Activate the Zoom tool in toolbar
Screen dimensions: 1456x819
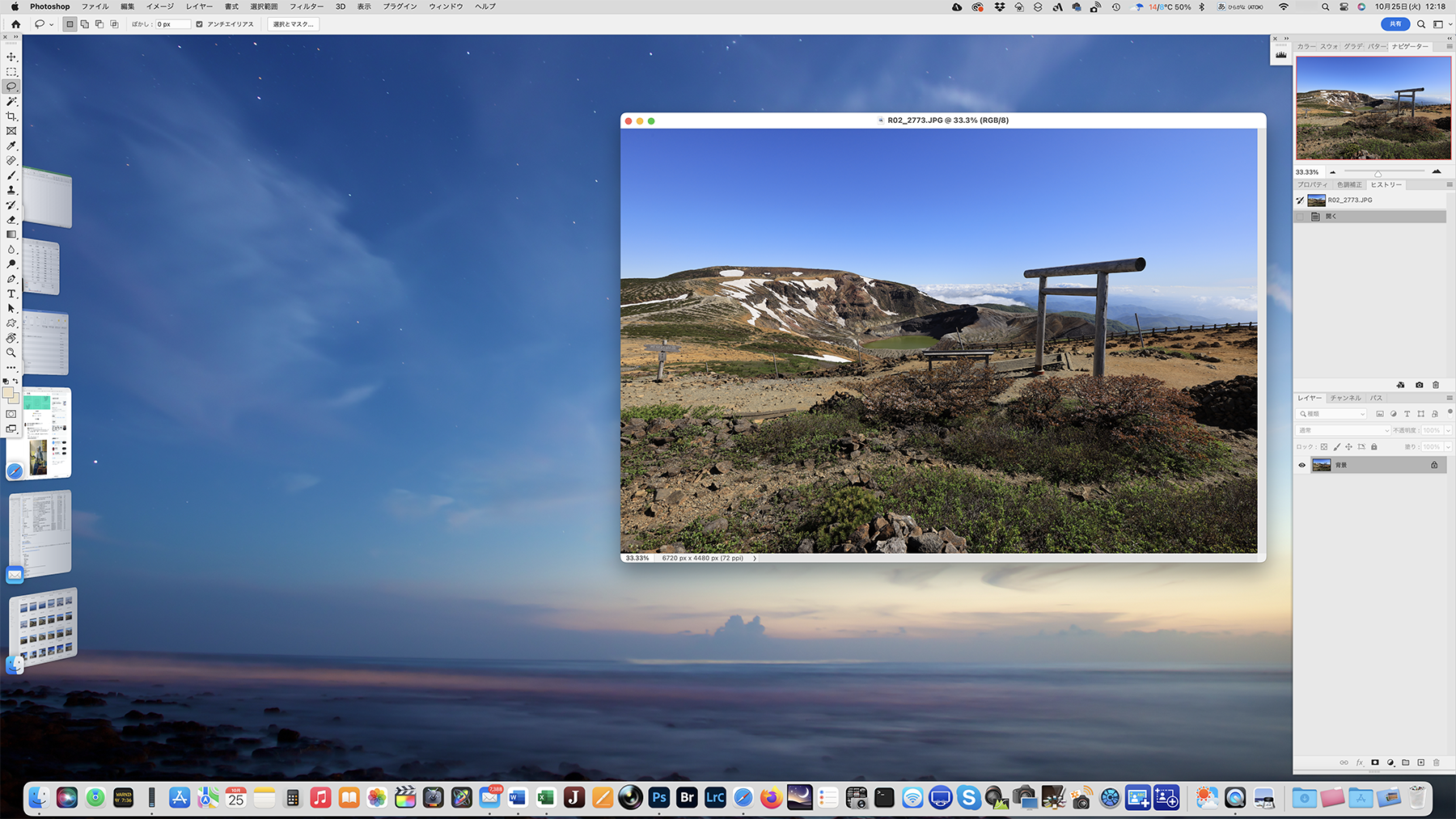(11, 353)
